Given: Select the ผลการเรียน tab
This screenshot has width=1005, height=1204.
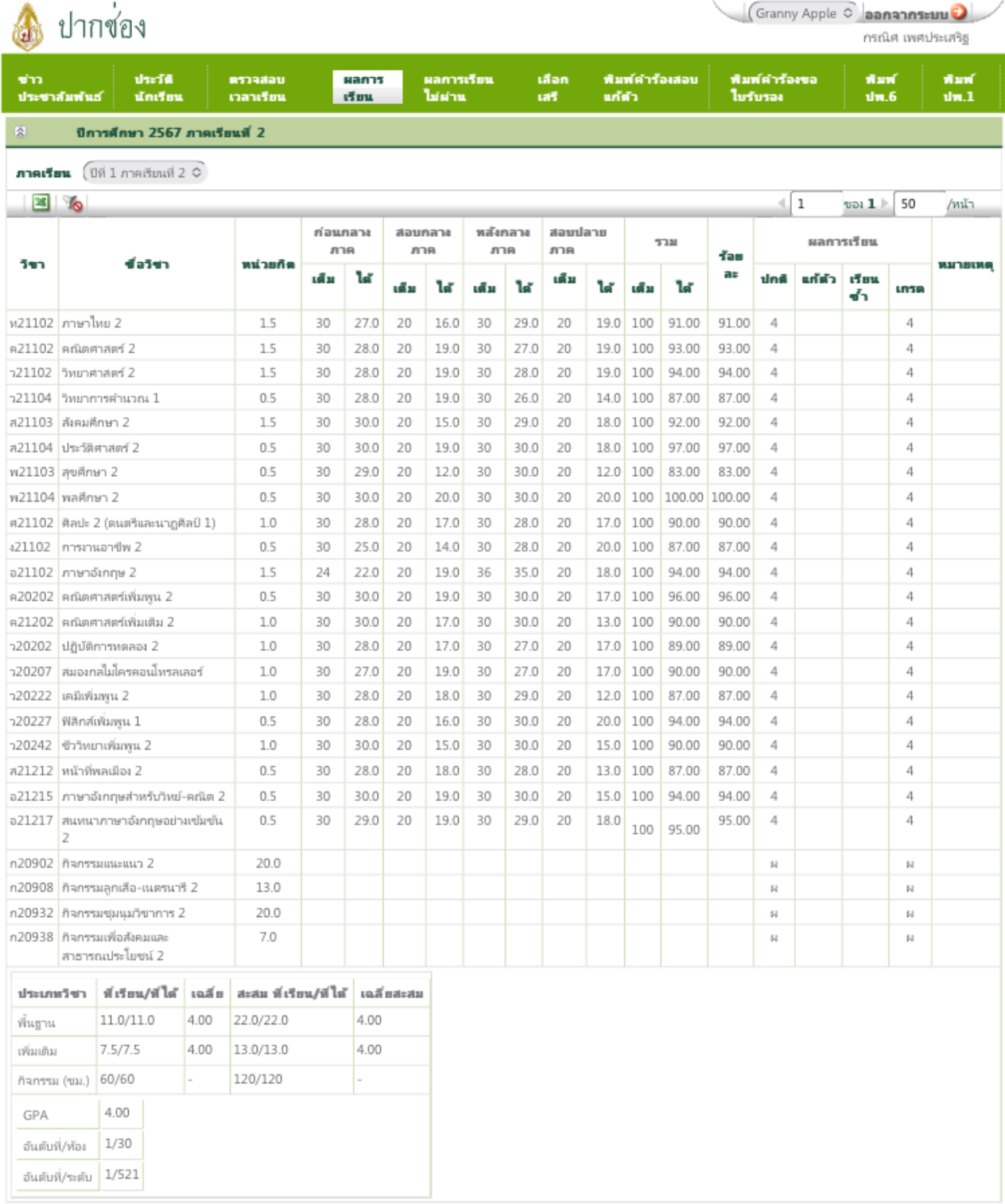Looking at the screenshot, I should [367, 87].
